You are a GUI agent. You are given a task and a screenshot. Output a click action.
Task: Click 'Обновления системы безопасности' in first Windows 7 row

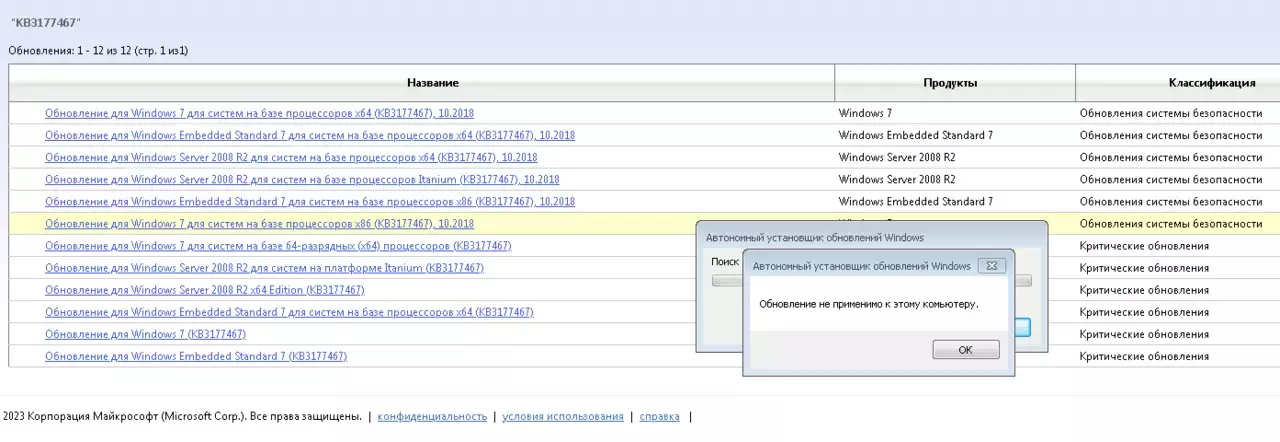point(1171,113)
